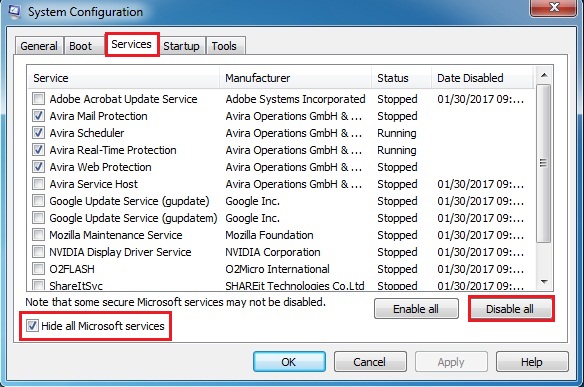Toggle Hide all Microsoft services checkbox
The image size is (584, 387).
tap(32, 326)
